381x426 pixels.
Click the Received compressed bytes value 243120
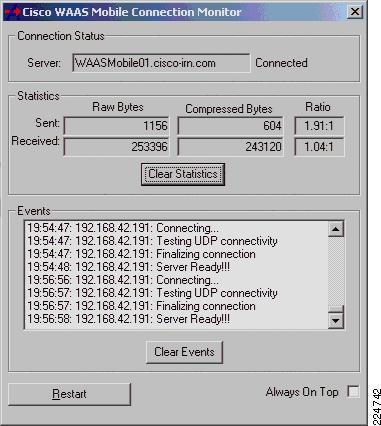230,147
